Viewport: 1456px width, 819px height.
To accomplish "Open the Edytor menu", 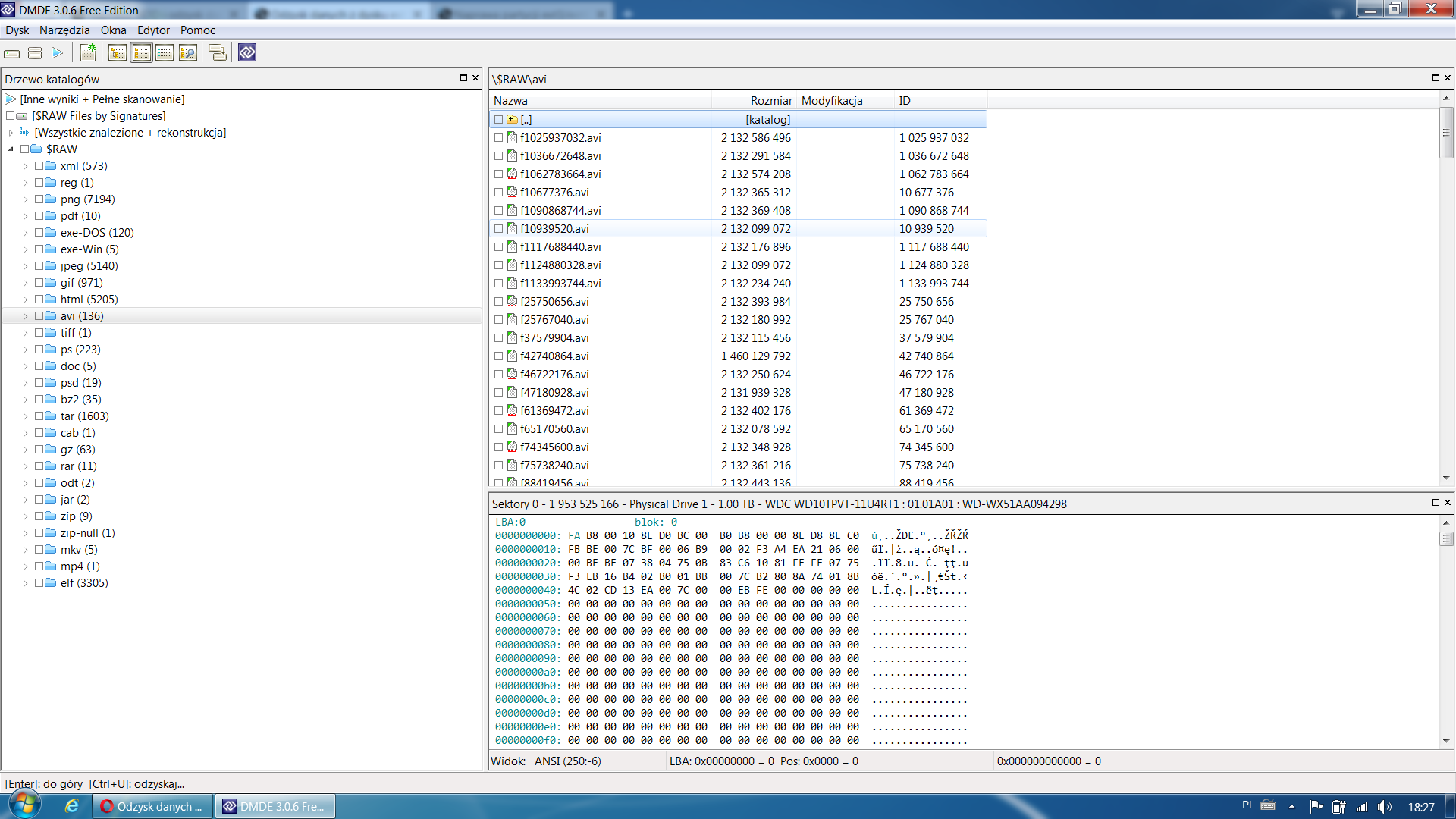I will point(153,30).
